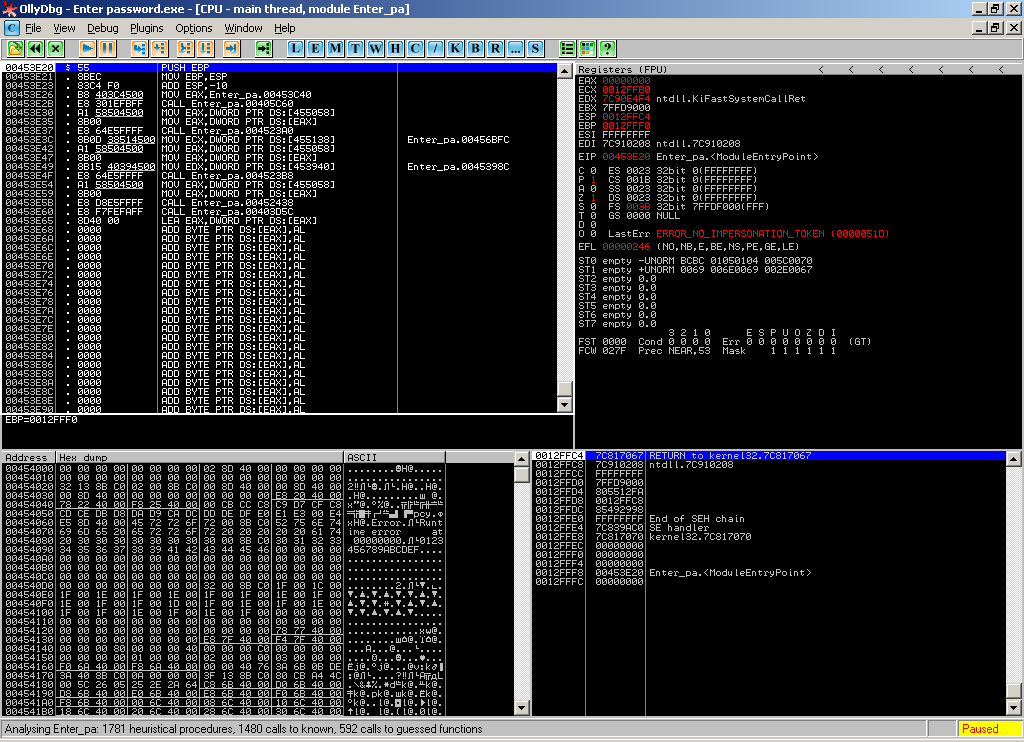The width and height of the screenshot is (1024, 742).
Task: Show Threads window (T button)
Action: pos(355,48)
